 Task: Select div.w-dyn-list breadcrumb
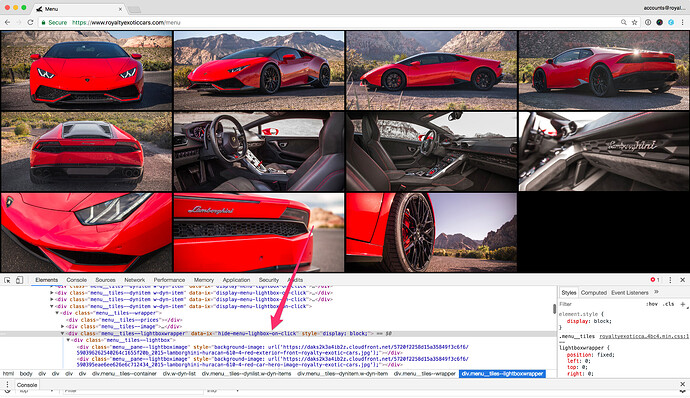(179, 374)
